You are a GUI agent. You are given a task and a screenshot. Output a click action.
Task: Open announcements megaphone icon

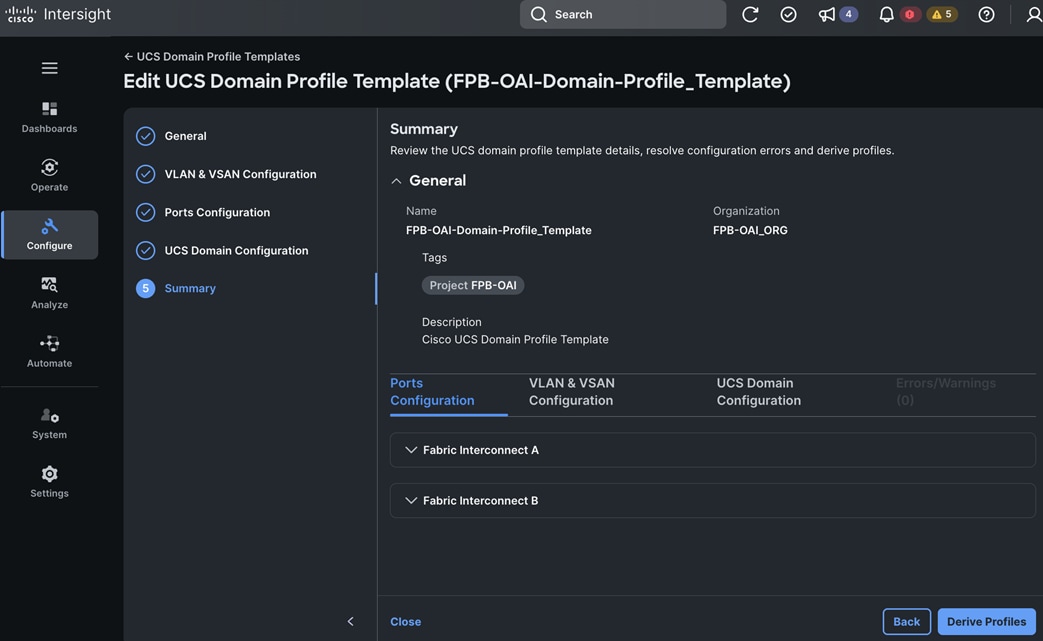pos(827,15)
